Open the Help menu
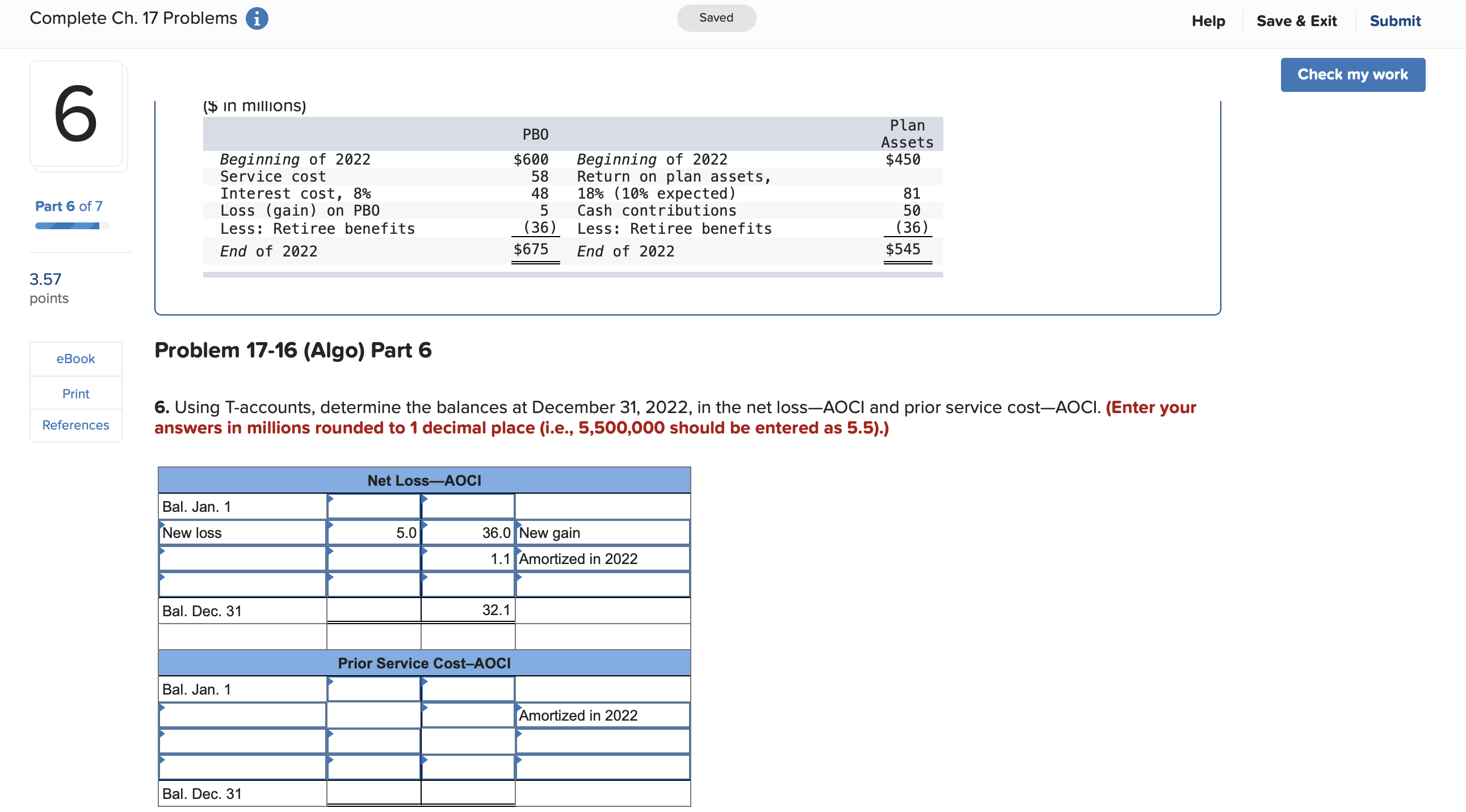The image size is (1466, 812). coord(1208,21)
